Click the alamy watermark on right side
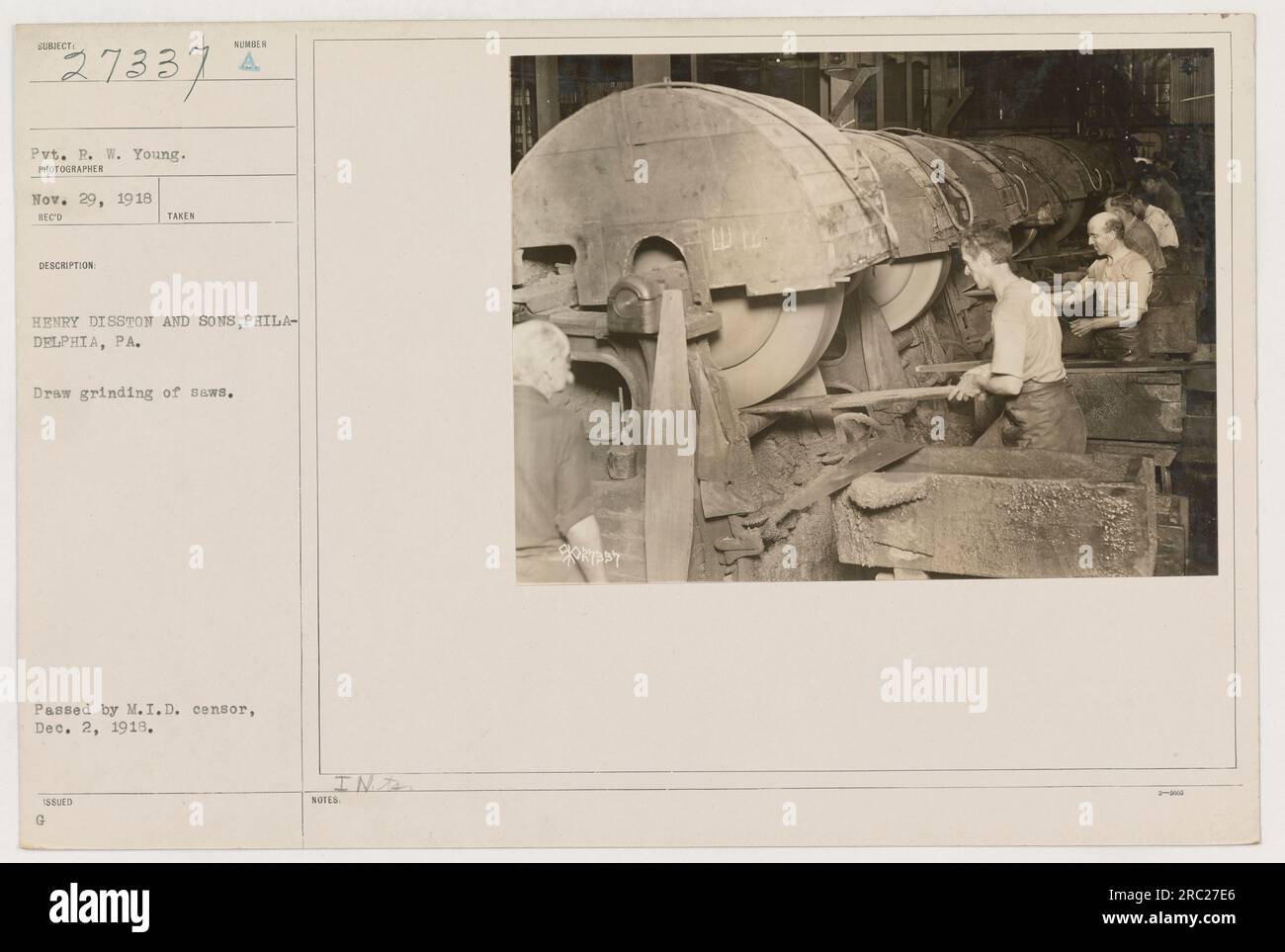Viewport: 1285px width, 952px height. tap(934, 681)
